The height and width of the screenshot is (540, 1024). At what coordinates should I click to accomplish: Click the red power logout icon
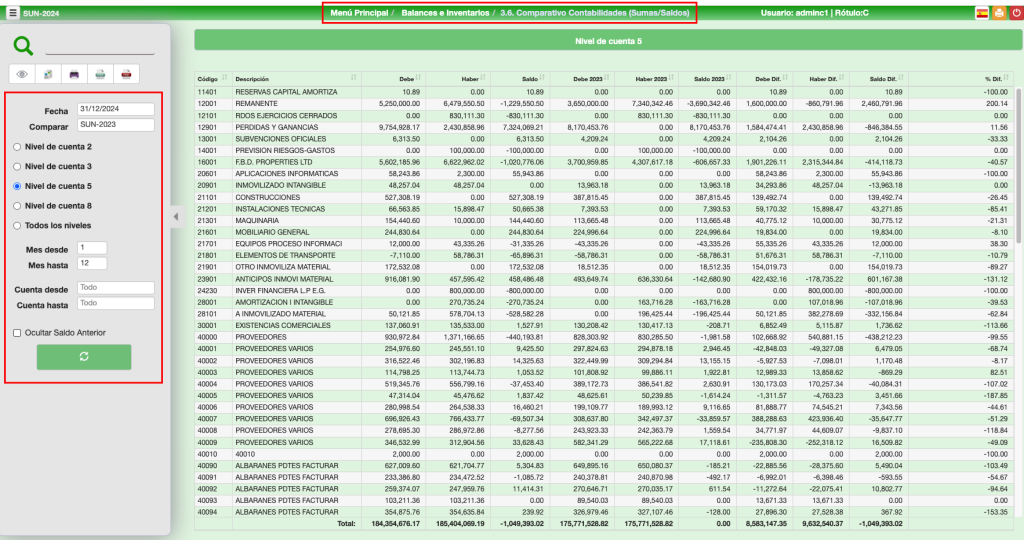[1014, 14]
